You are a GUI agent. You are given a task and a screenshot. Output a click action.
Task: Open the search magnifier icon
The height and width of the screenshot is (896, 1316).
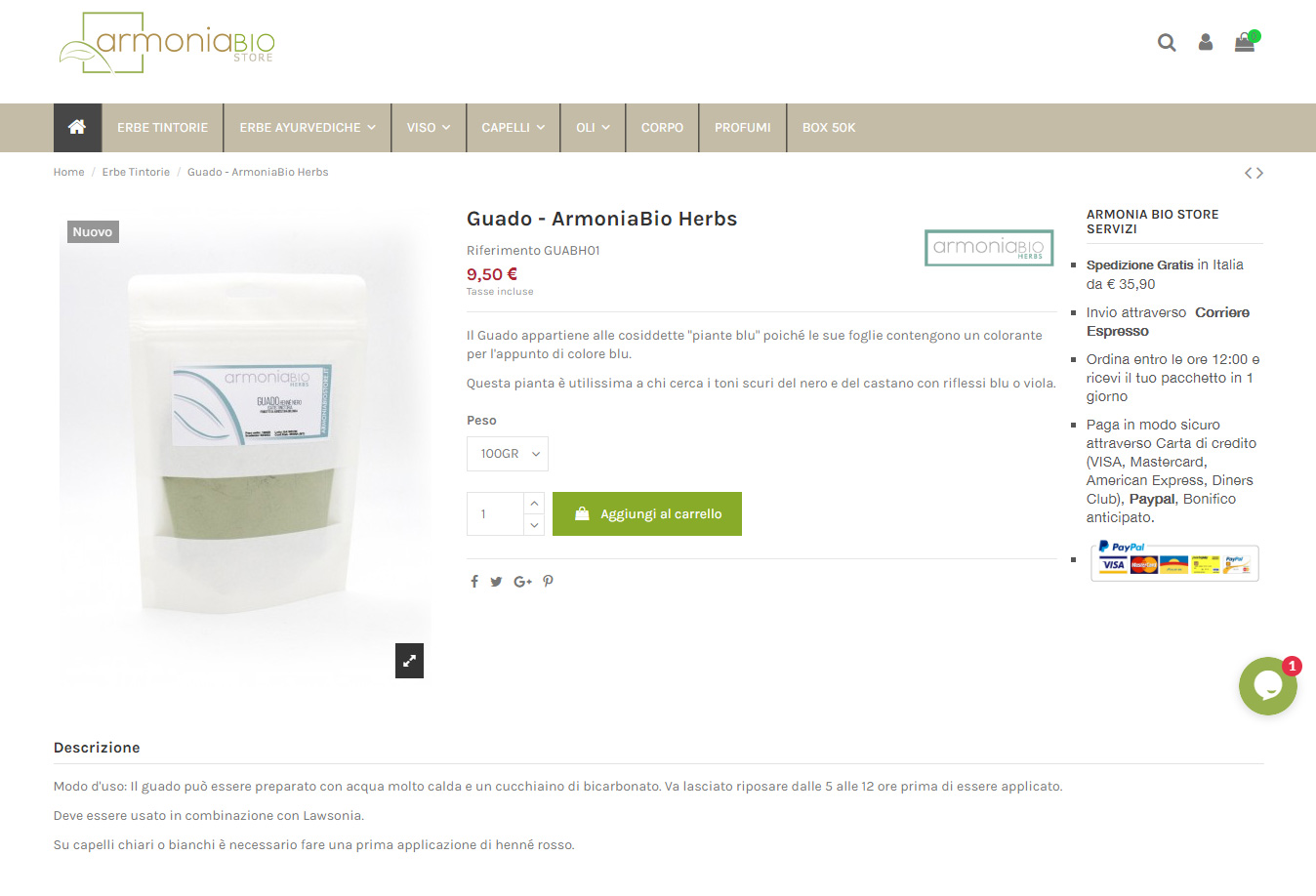(x=1167, y=43)
